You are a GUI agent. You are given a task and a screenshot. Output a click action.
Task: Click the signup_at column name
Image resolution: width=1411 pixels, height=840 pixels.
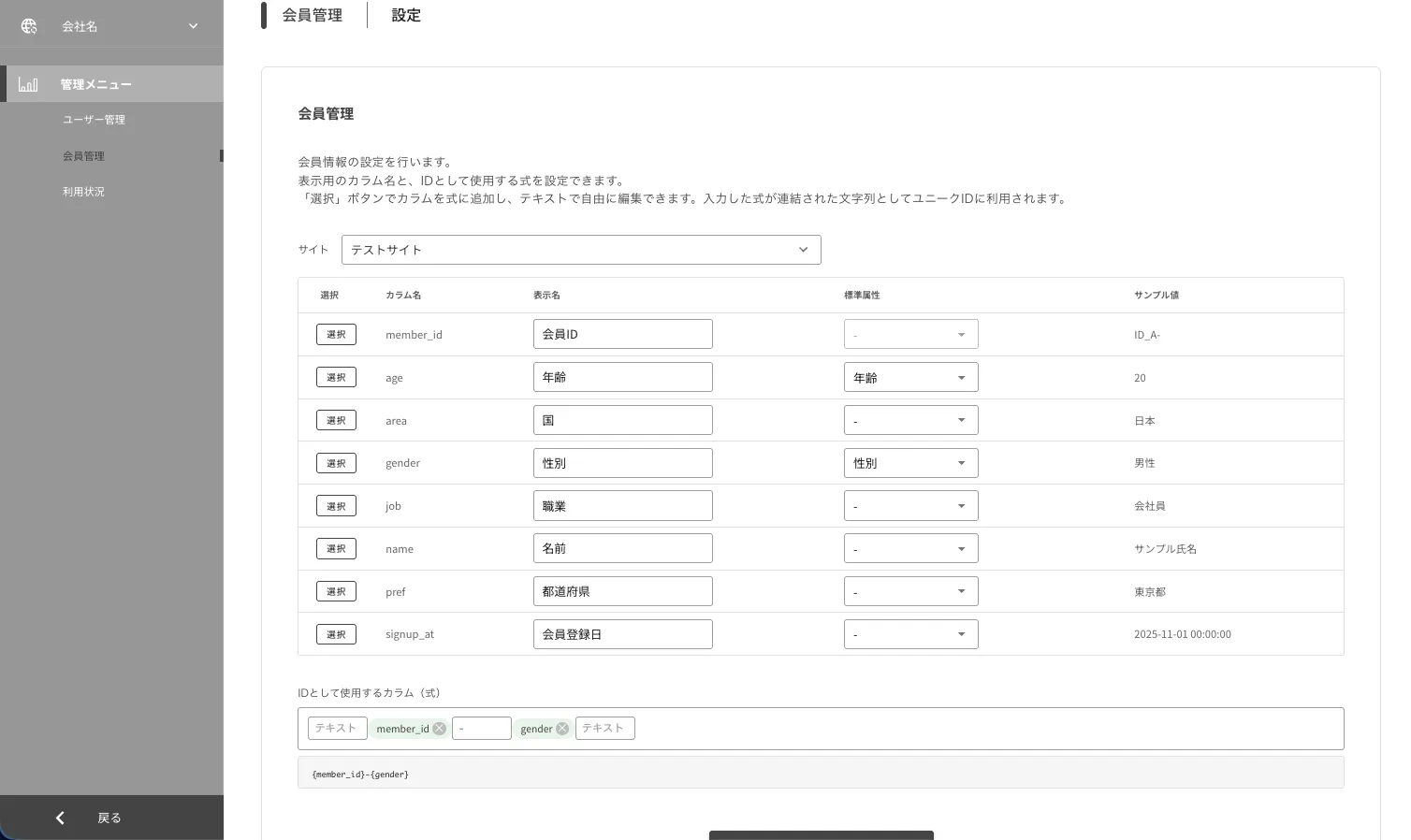click(410, 634)
